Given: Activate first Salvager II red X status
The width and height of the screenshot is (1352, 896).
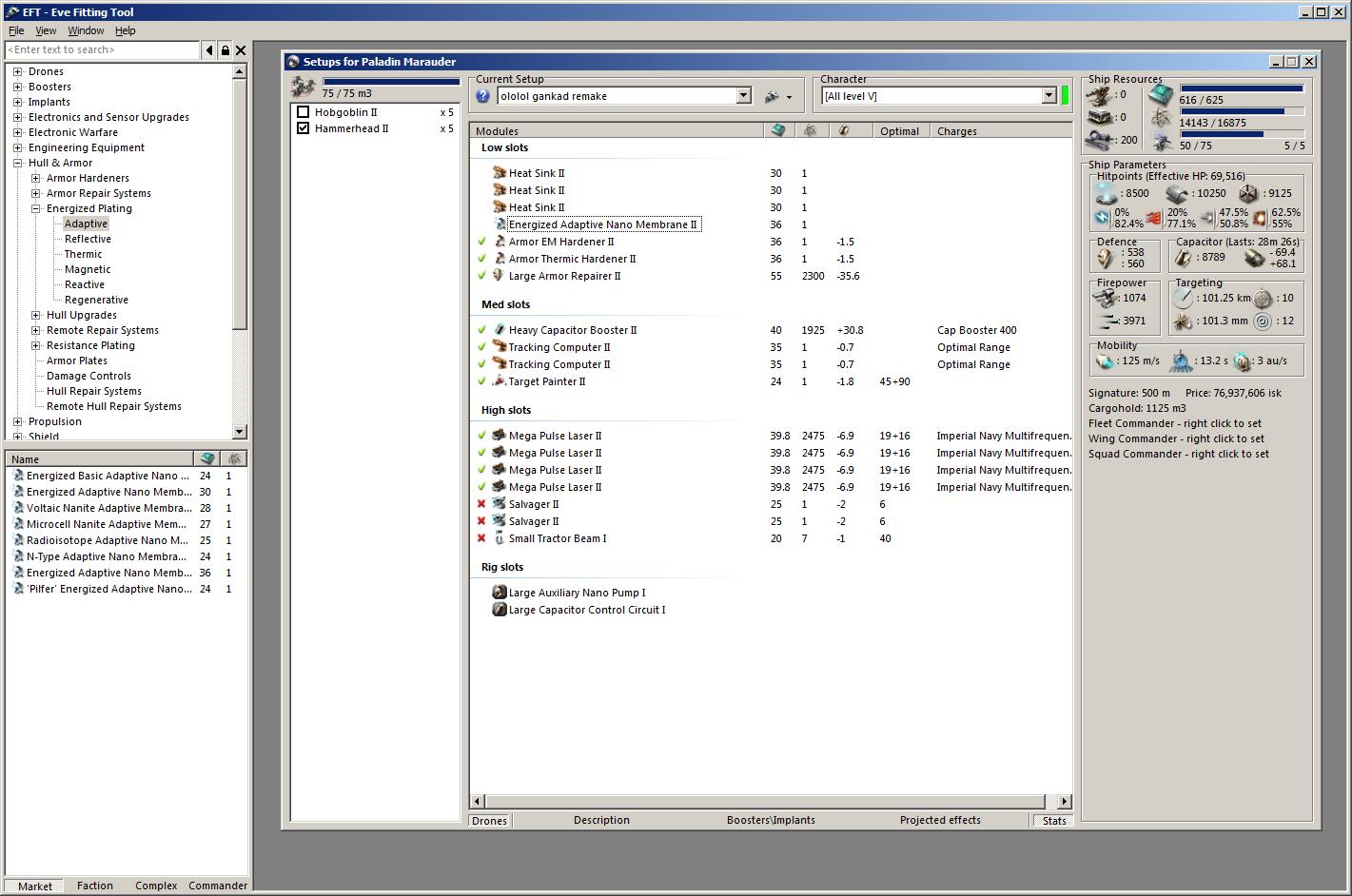Looking at the screenshot, I should pos(481,504).
